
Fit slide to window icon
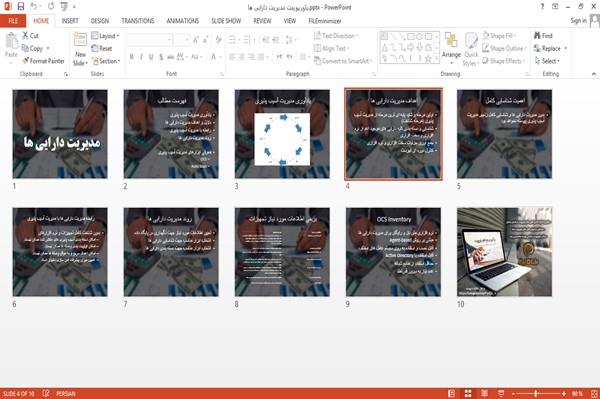click(x=594, y=393)
